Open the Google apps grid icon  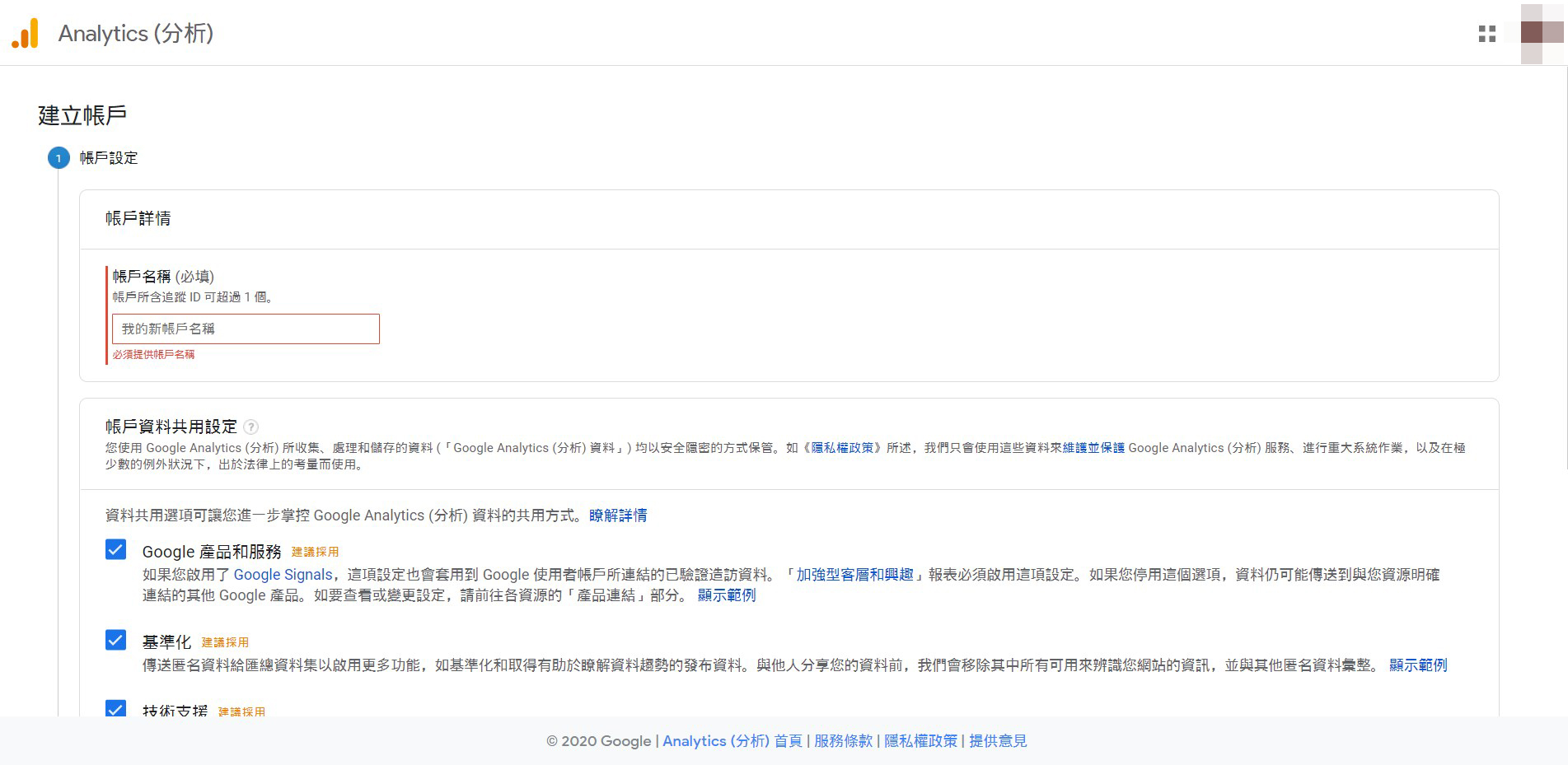(x=1486, y=34)
